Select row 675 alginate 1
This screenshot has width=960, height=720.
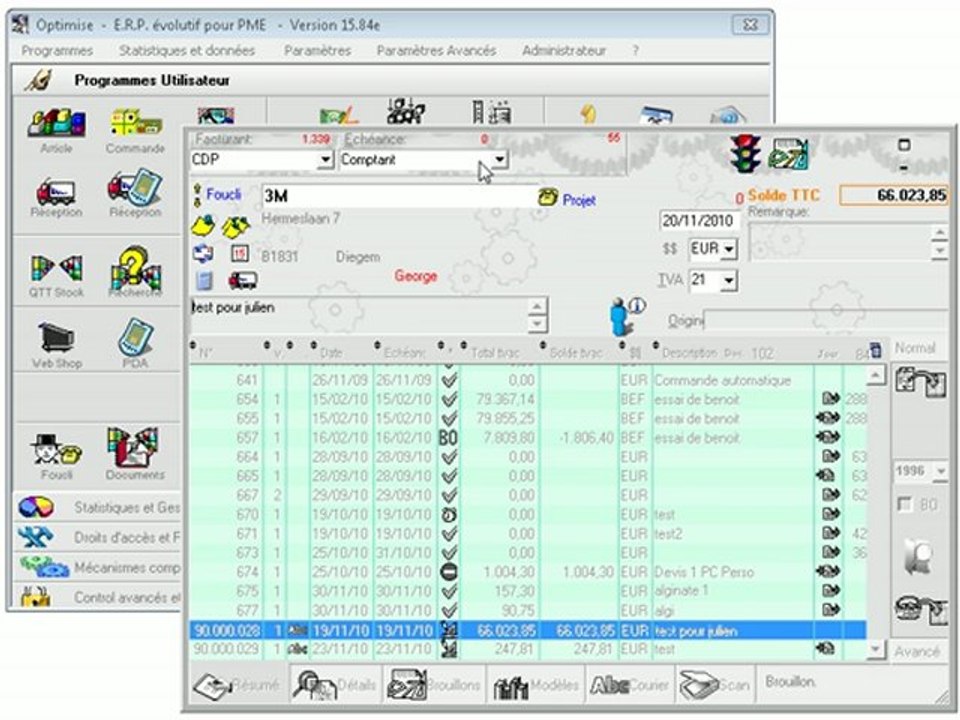[x=528, y=591]
